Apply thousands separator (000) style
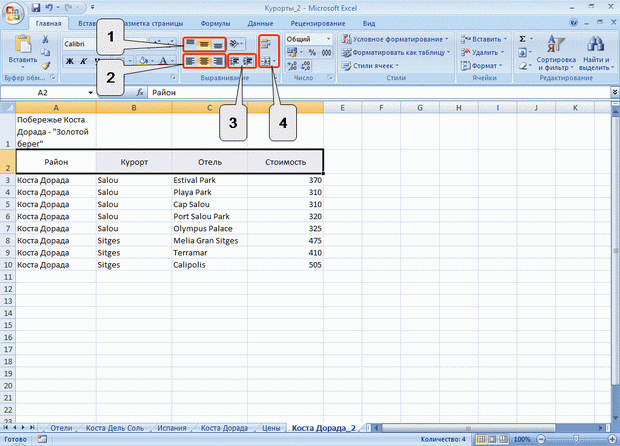 pyautogui.click(x=326, y=52)
